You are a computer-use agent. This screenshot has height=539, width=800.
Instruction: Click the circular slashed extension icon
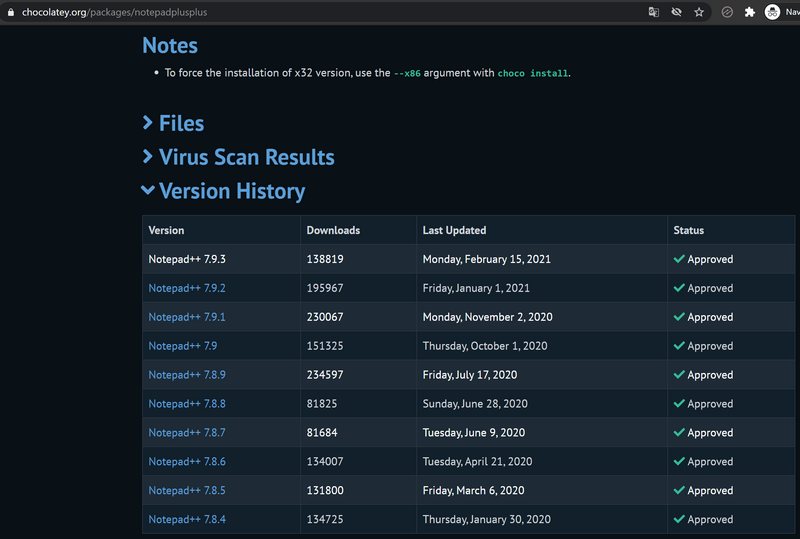[x=727, y=12]
